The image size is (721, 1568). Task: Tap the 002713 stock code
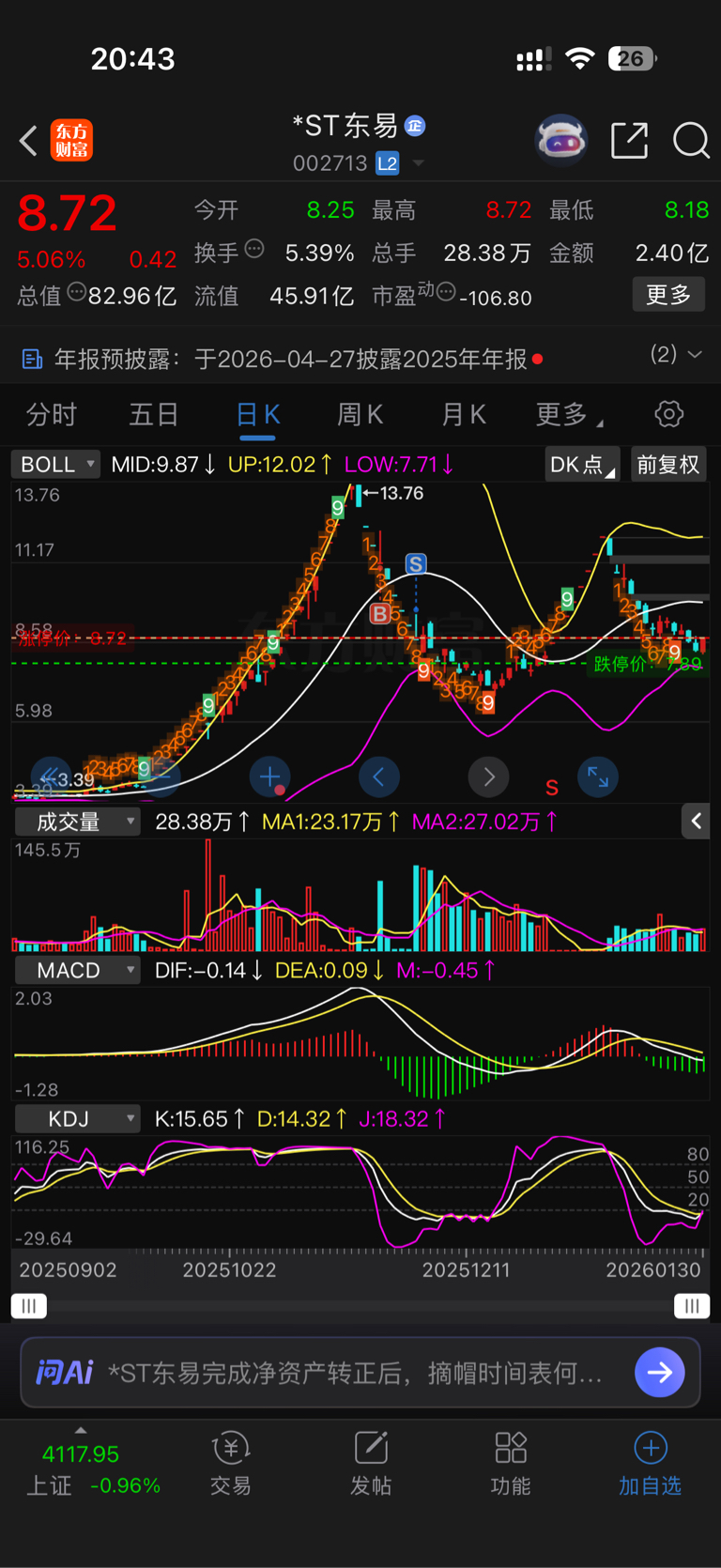click(x=330, y=163)
